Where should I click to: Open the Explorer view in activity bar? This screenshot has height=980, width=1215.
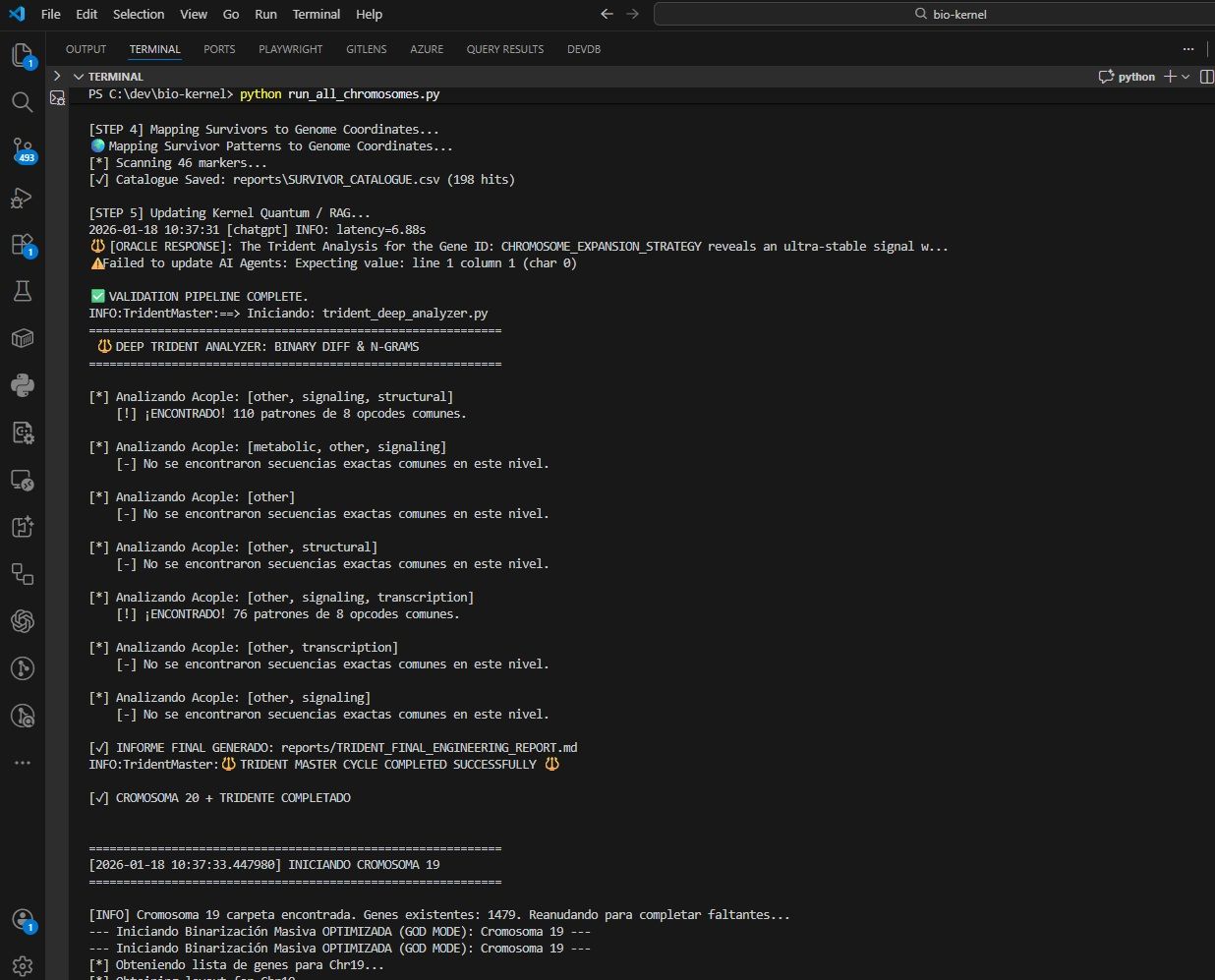coord(22,55)
